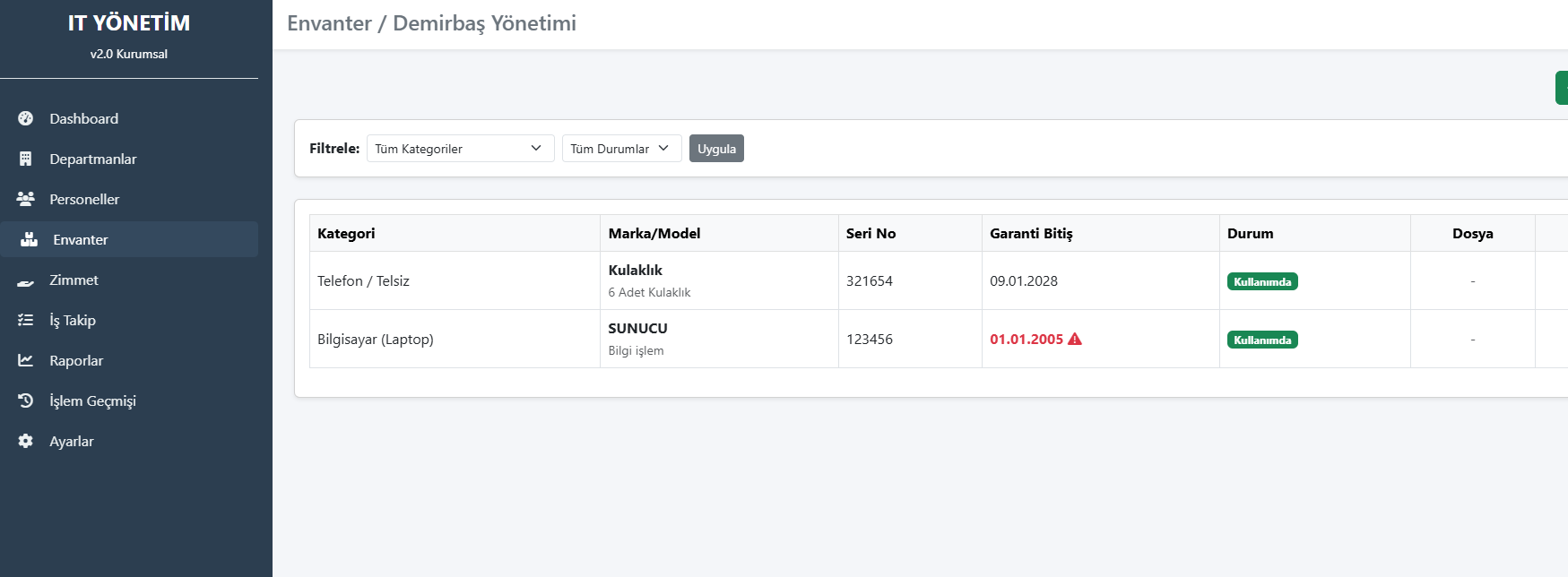
Task: Click the Raporlar chart icon
Action: (x=26, y=360)
